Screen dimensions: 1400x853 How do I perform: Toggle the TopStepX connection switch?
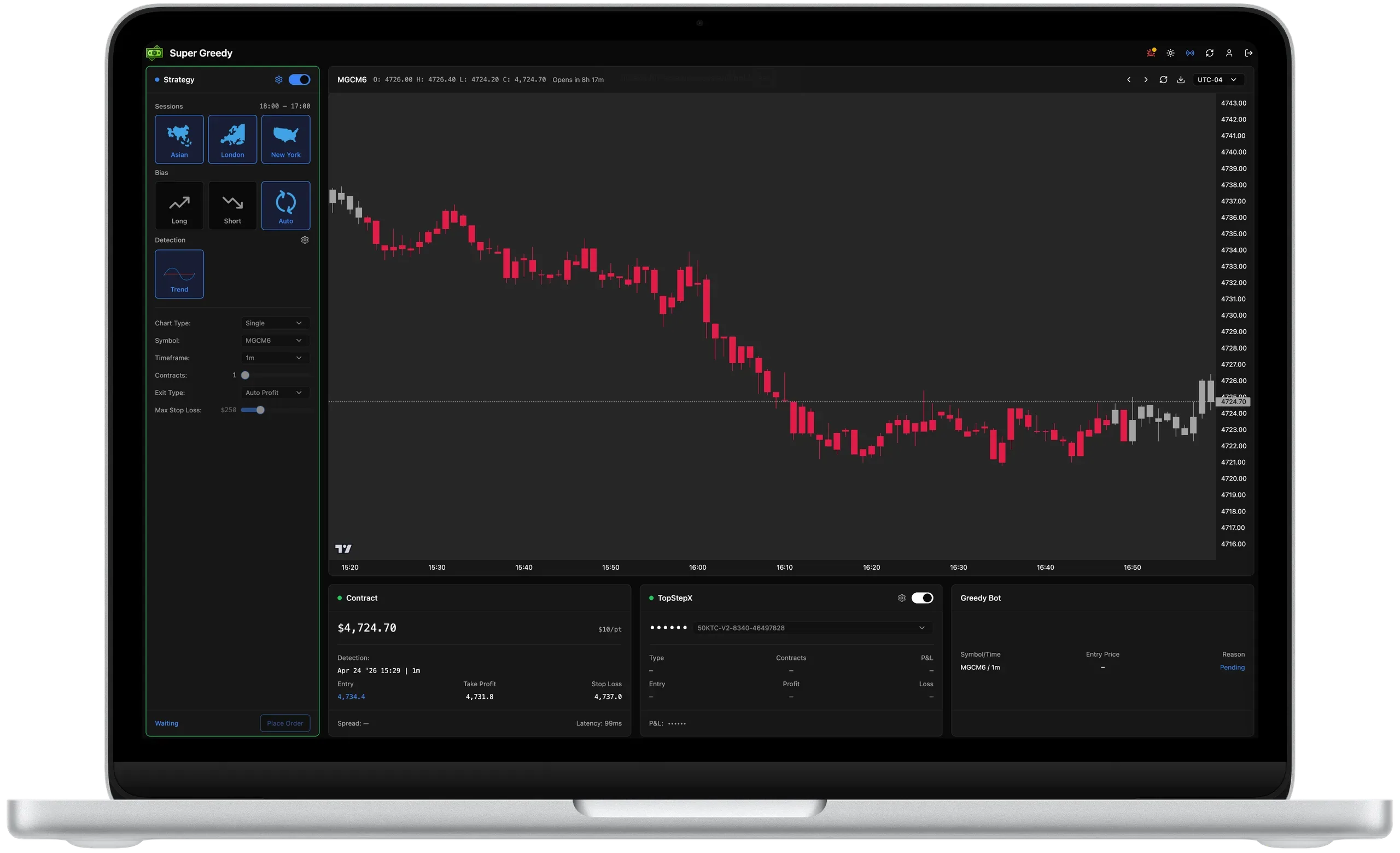coord(921,598)
